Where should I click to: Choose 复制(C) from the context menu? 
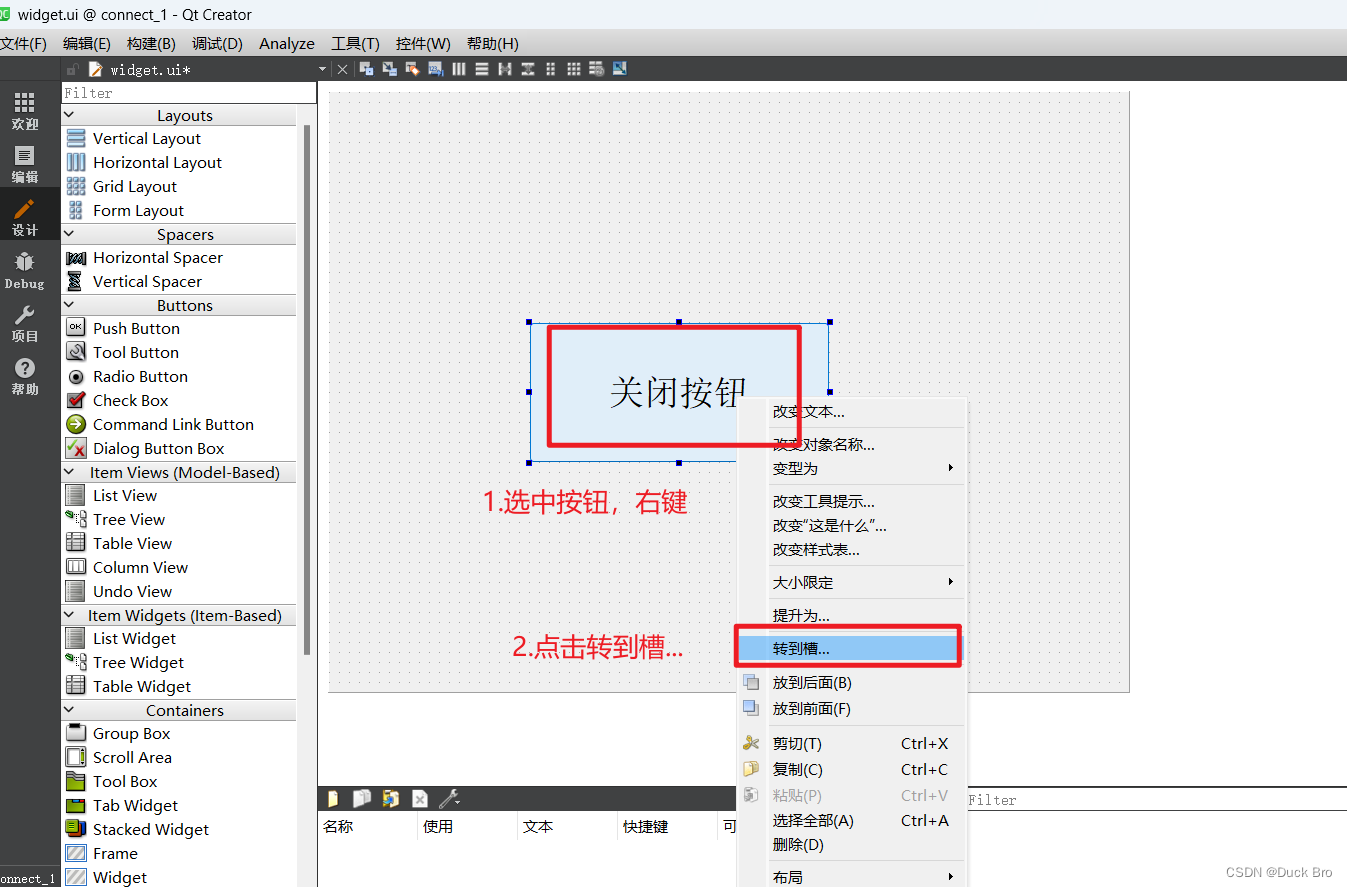coord(852,769)
